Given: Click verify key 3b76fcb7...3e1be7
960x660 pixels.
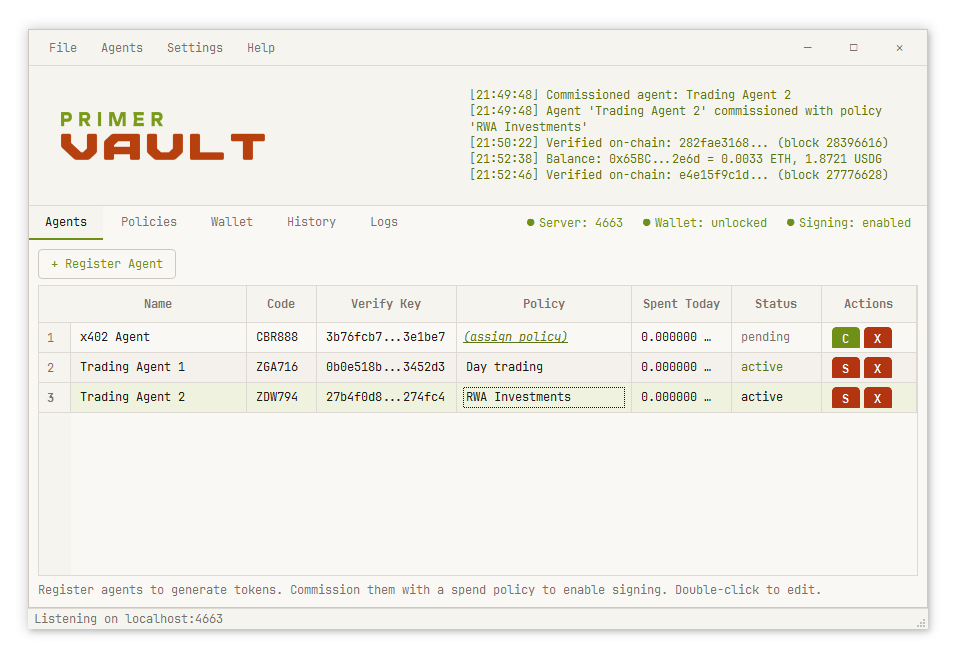Looking at the screenshot, I should click(x=386, y=337).
